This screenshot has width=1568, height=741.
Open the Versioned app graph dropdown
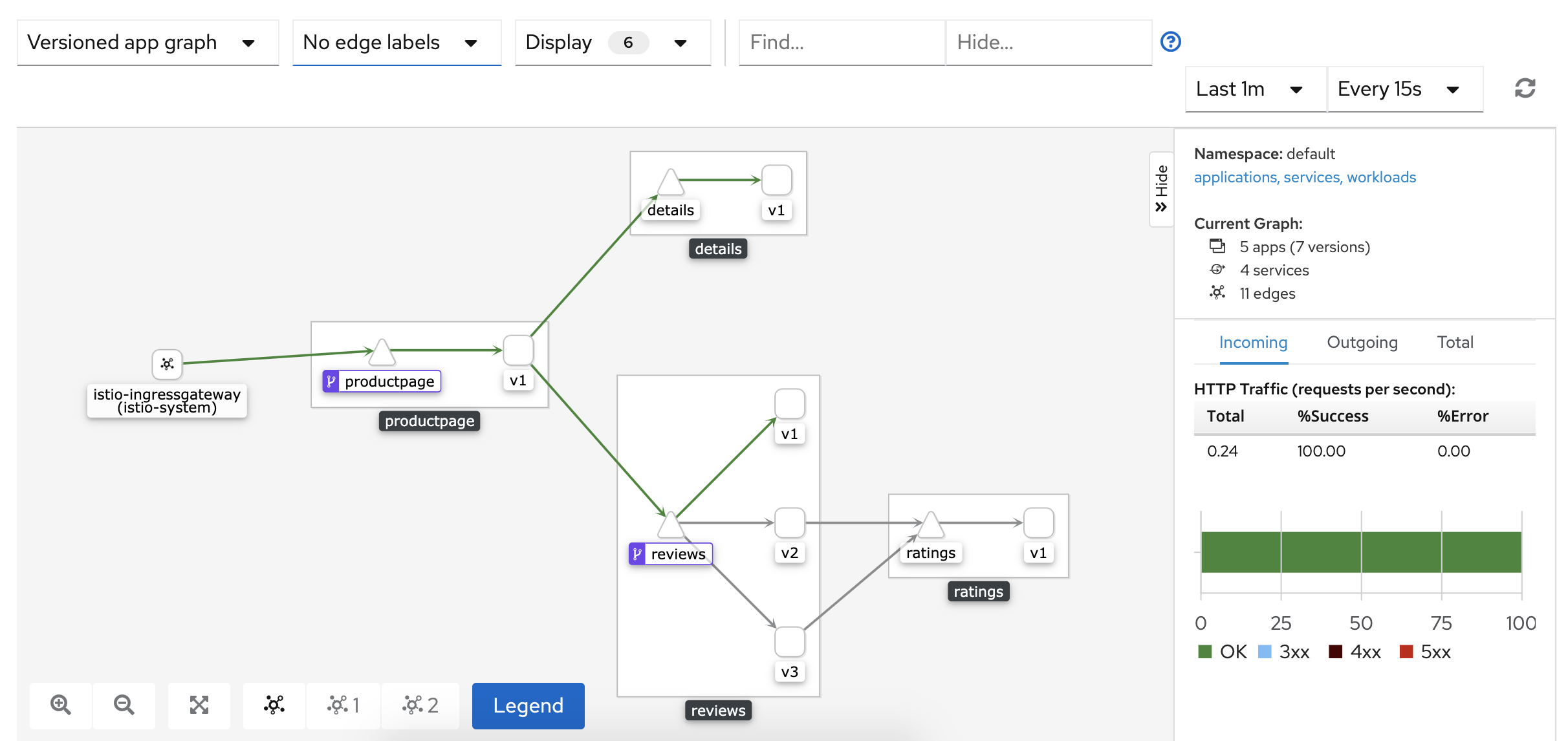(147, 43)
